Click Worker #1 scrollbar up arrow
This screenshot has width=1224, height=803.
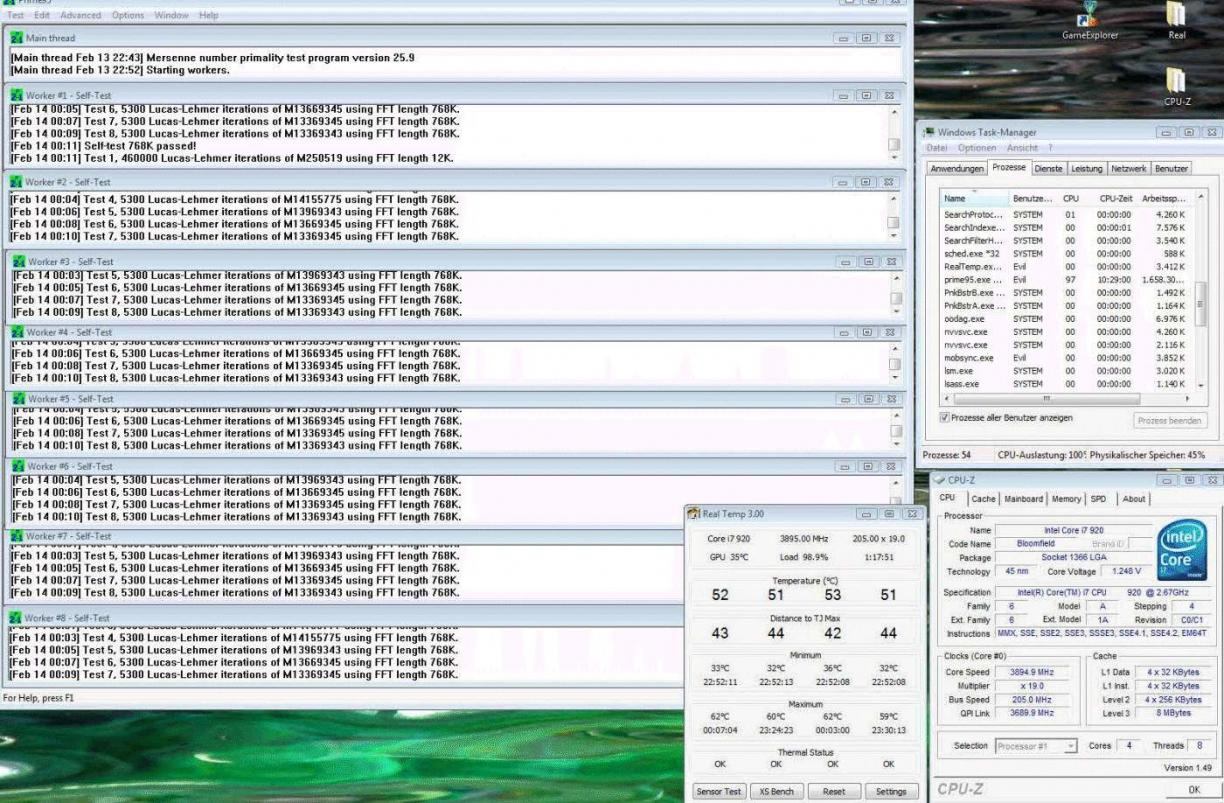[x=894, y=111]
